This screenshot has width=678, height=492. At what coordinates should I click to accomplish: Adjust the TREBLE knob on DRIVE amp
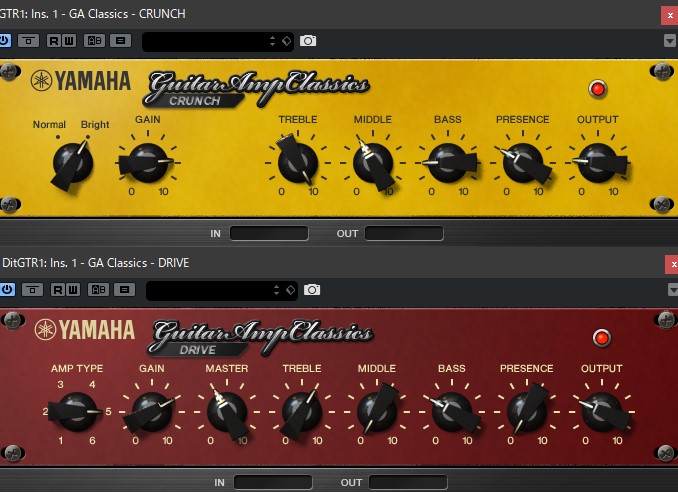pos(301,412)
